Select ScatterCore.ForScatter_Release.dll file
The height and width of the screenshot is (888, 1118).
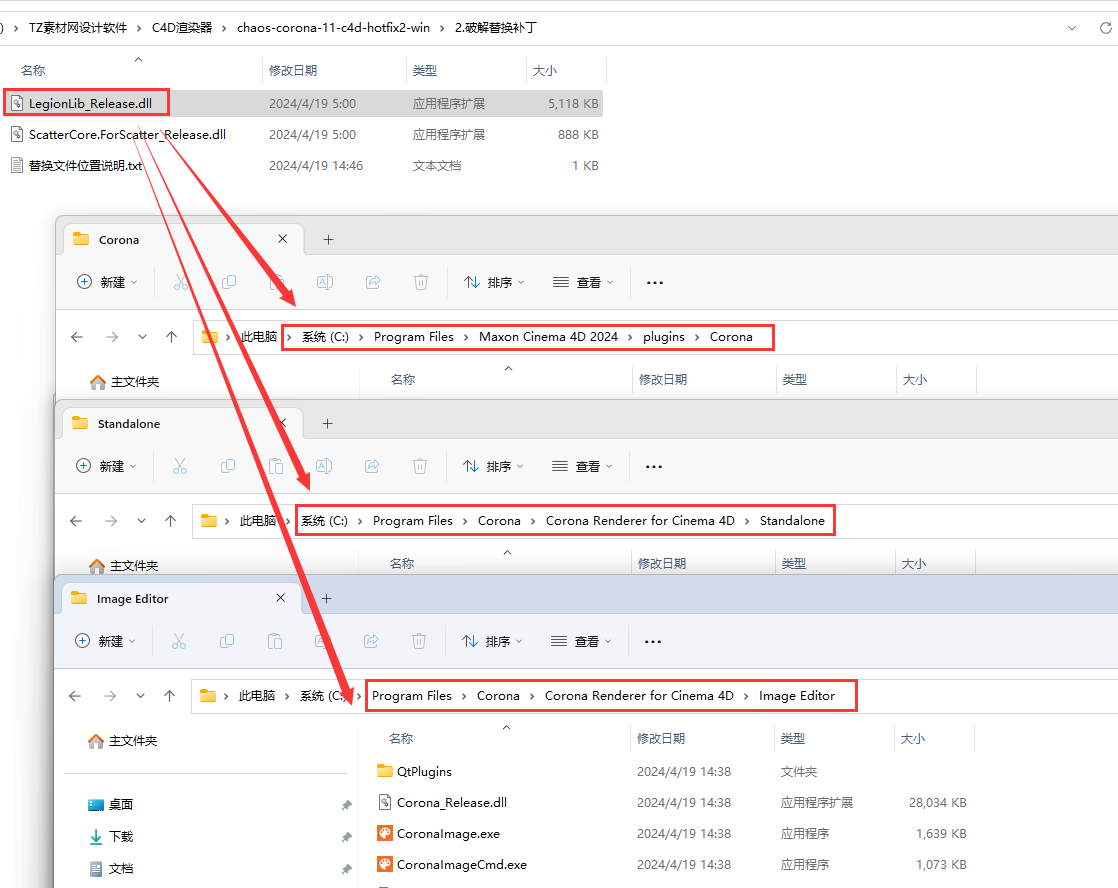coord(303,134)
